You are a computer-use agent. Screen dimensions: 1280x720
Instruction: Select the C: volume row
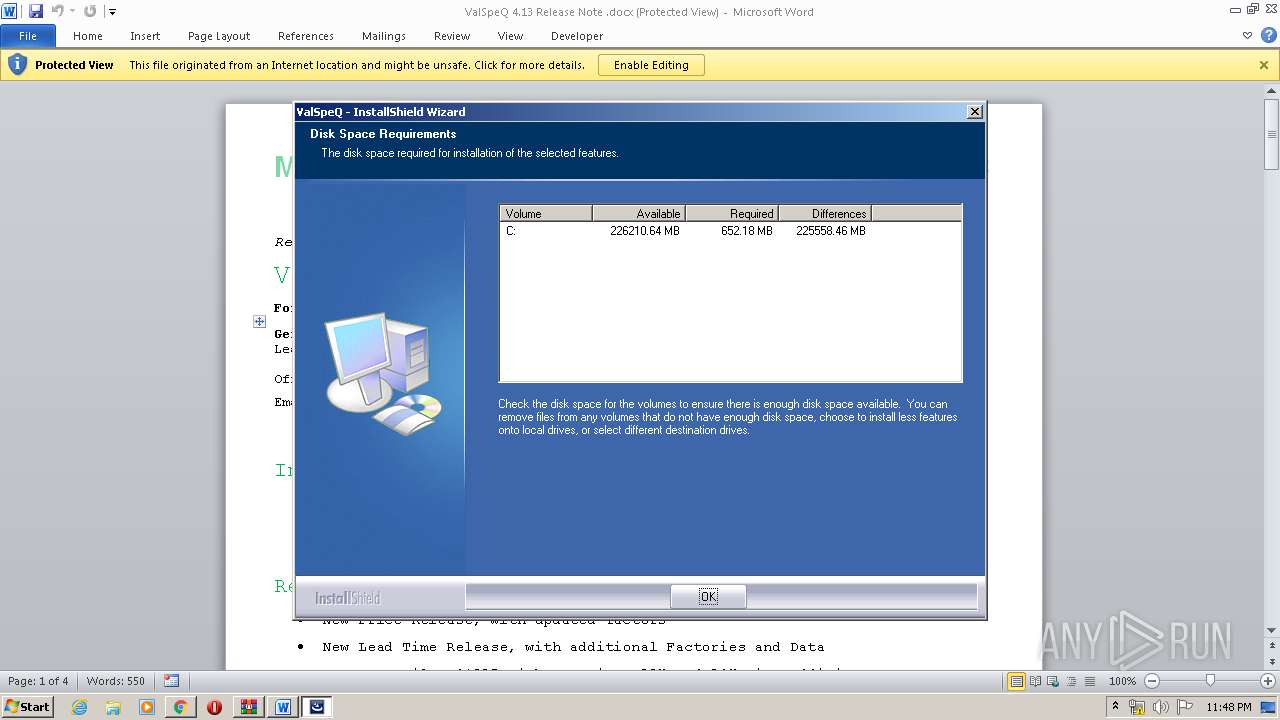click(730, 231)
